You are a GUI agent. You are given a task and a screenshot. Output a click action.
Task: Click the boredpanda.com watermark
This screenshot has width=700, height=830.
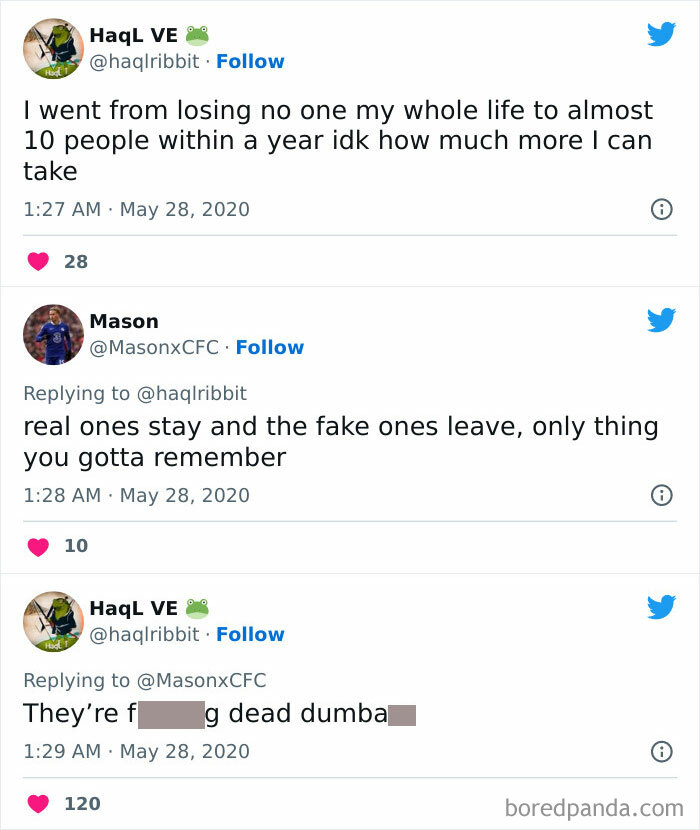(597, 805)
